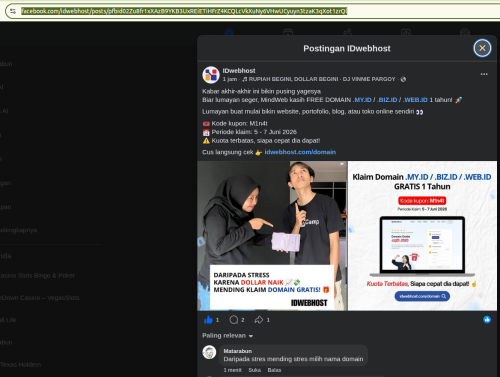Click Matarabun's commenter avatar

(x=209, y=352)
